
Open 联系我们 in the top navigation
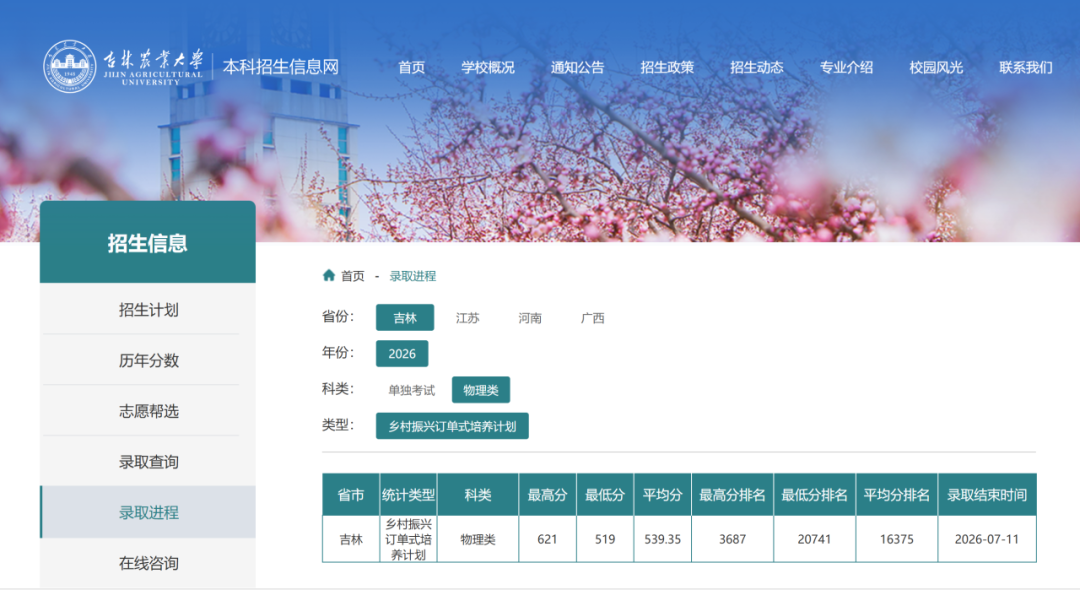(x=1026, y=67)
